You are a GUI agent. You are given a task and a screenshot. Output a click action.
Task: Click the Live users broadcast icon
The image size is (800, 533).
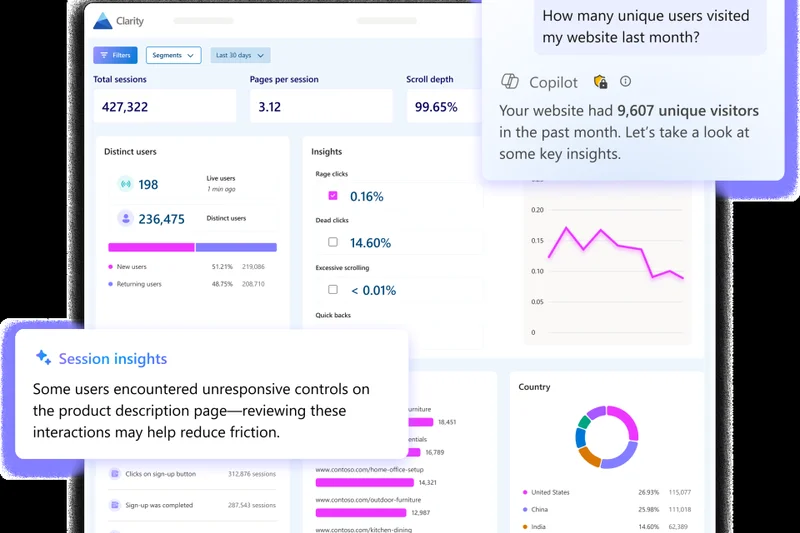125,184
